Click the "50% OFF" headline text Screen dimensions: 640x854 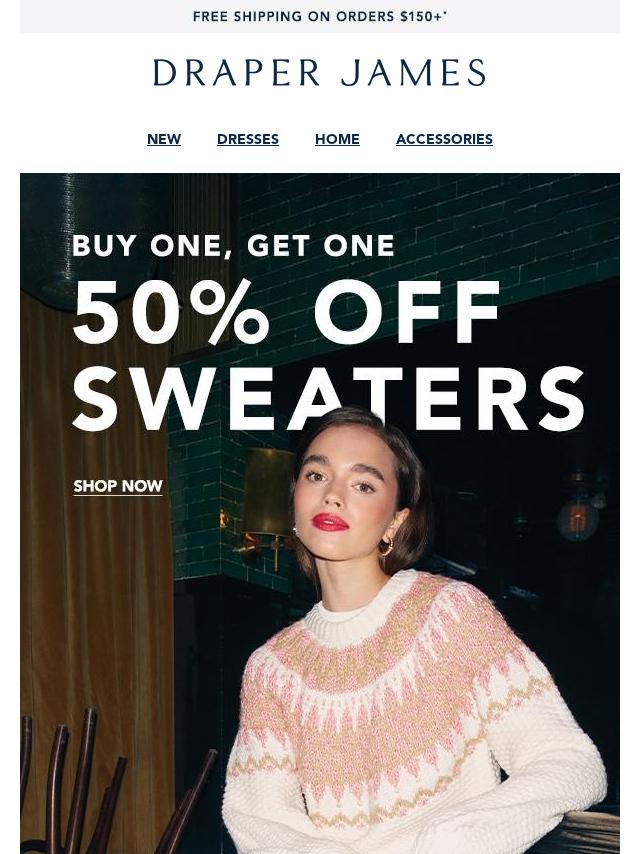pyautogui.click(x=286, y=313)
